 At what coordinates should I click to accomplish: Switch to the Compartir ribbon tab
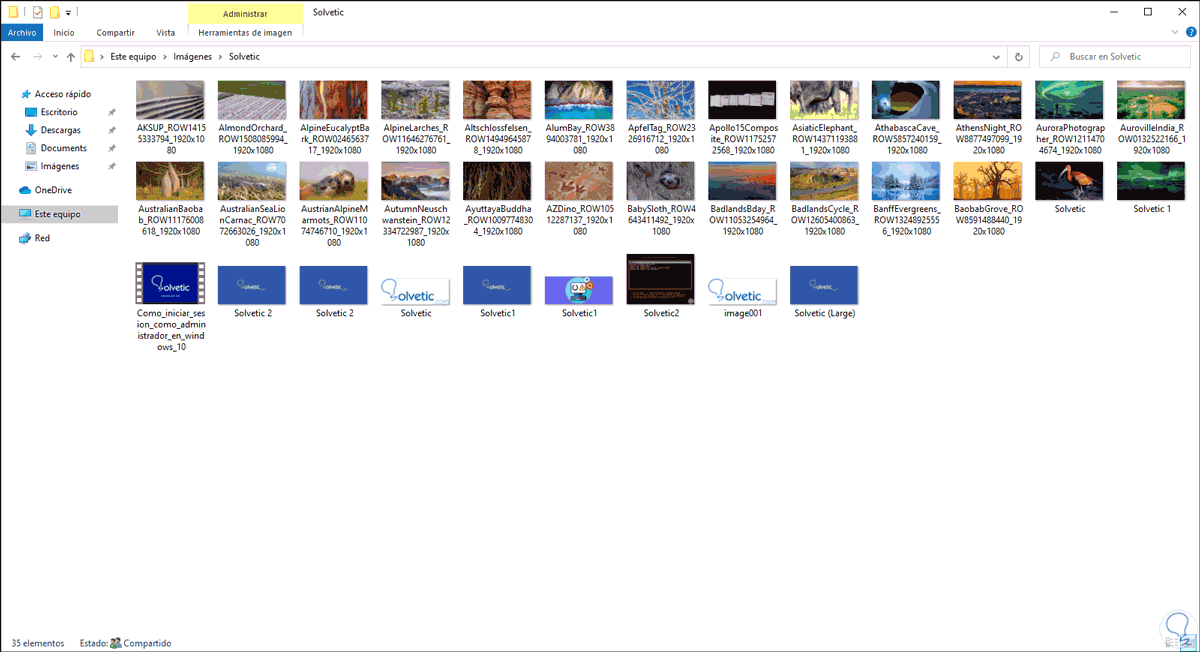coord(115,33)
